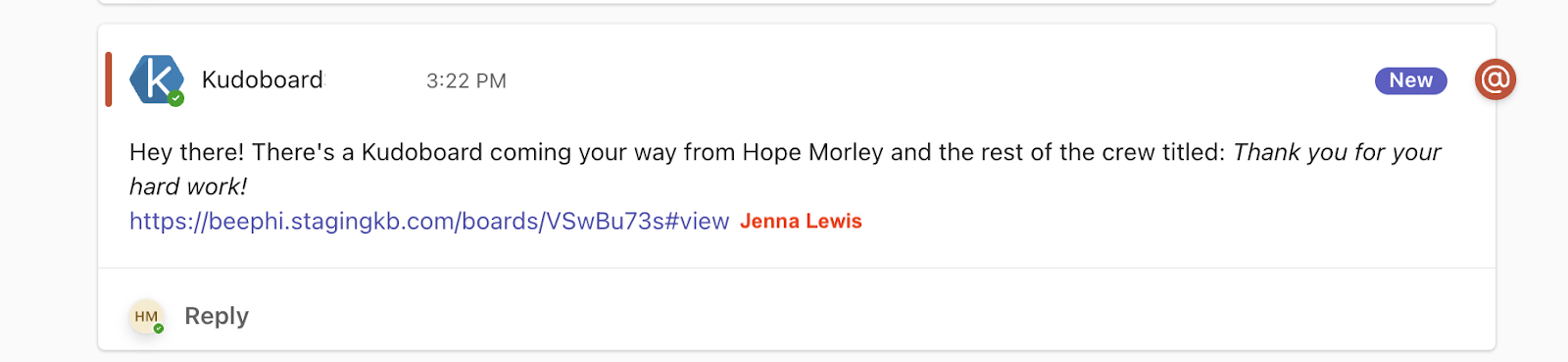Click the 3:22 PM message timestamp

[466, 80]
